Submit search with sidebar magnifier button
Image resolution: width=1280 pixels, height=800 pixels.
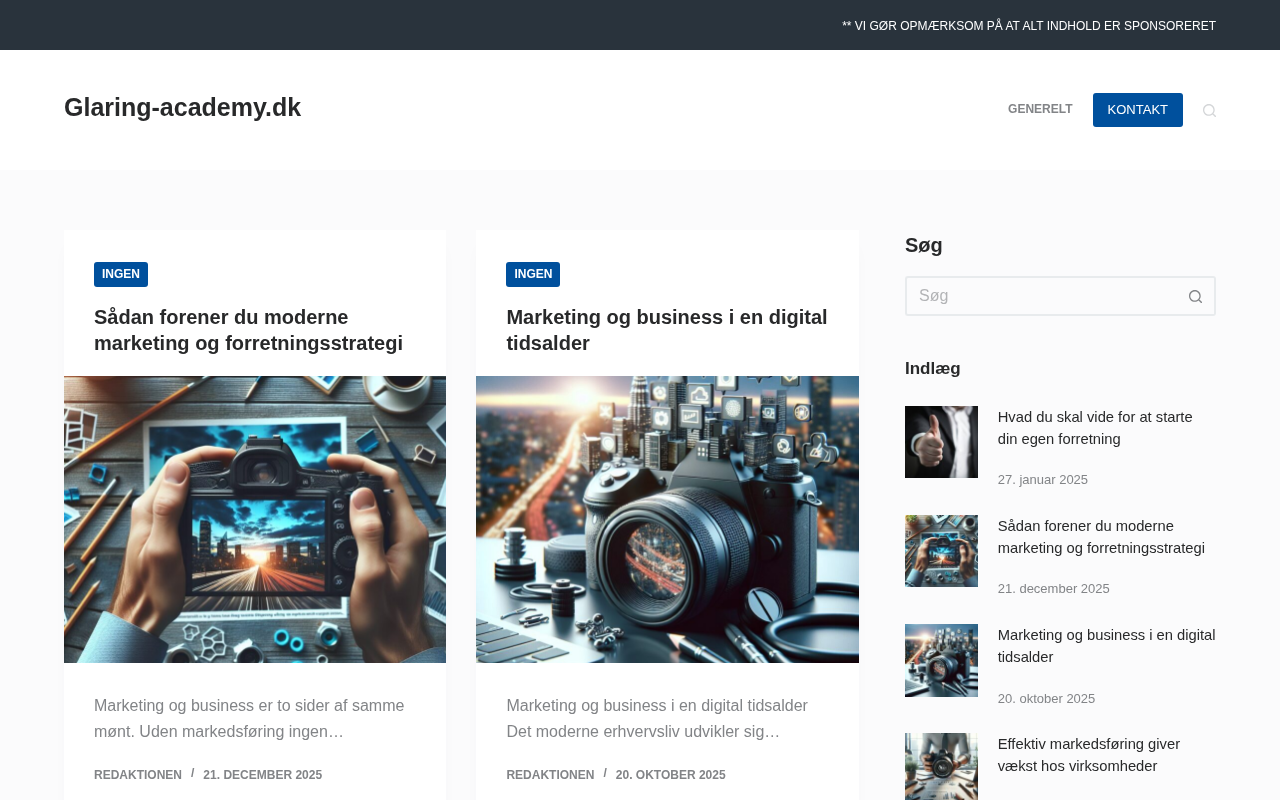(1195, 296)
